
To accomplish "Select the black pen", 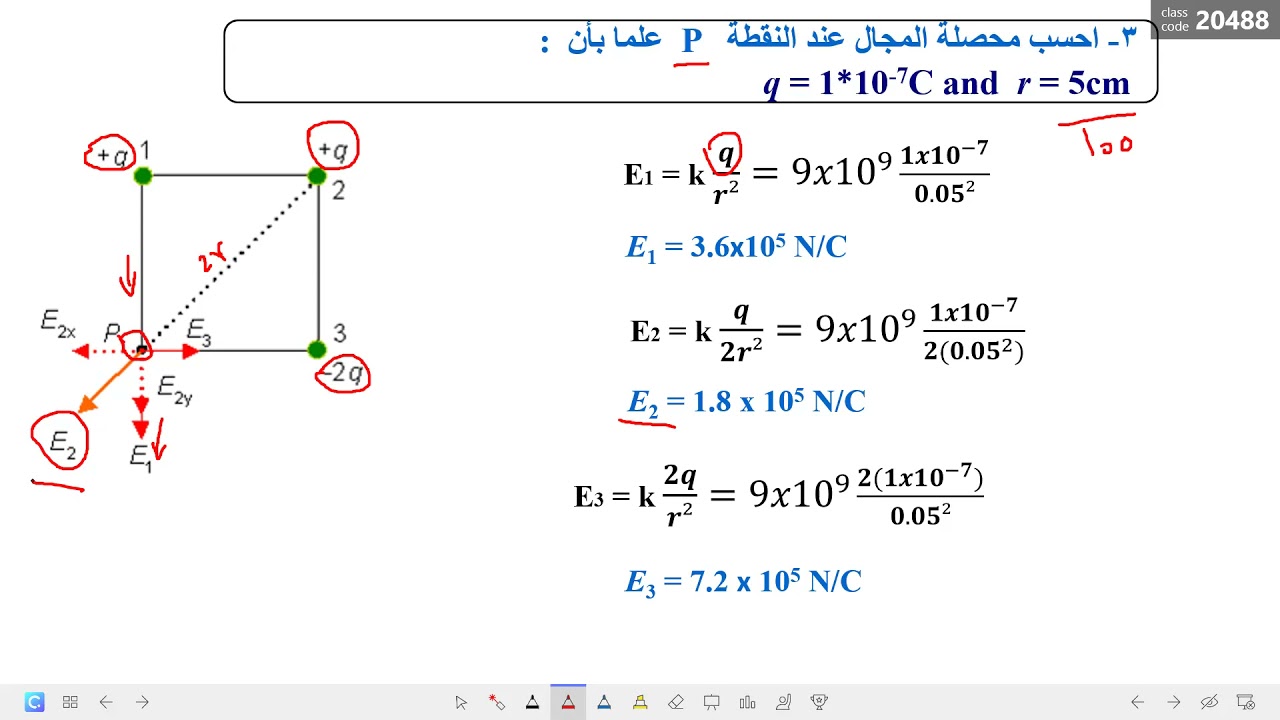I will [532, 702].
